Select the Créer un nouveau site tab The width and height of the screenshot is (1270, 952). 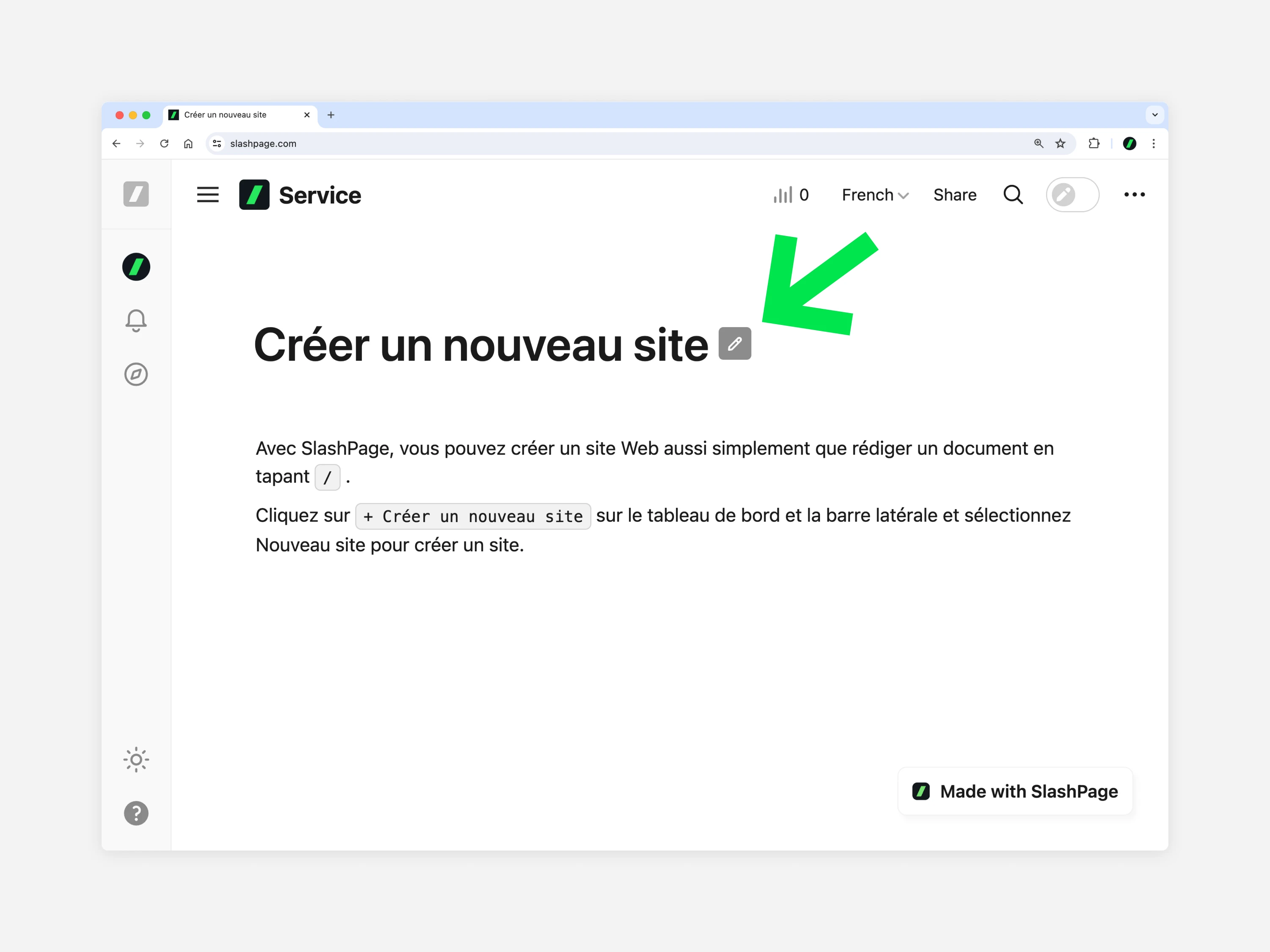(x=240, y=115)
